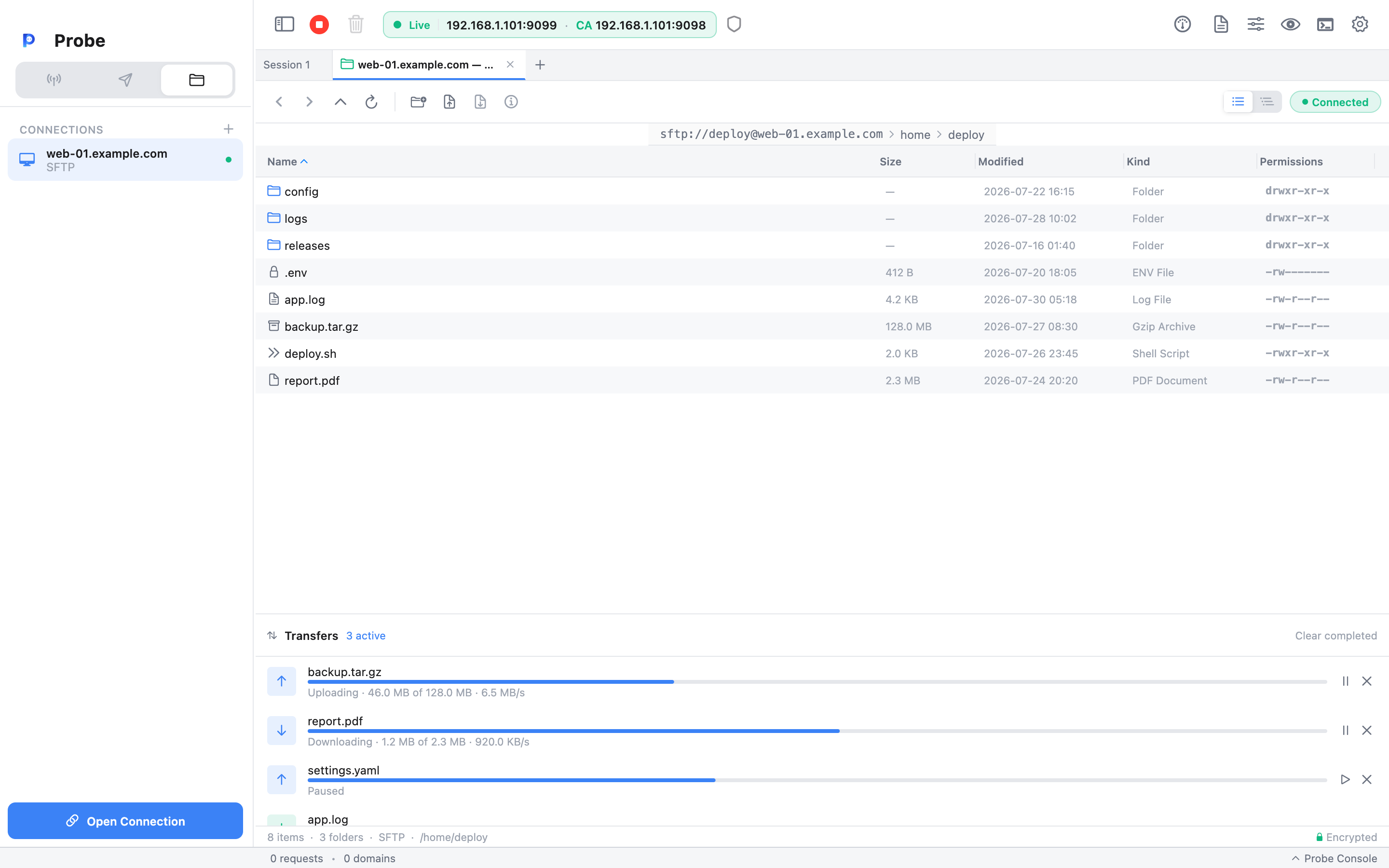This screenshot has height=868, width=1389.
Task: Cancel the report.pdf download
Action: point(1367,730)
